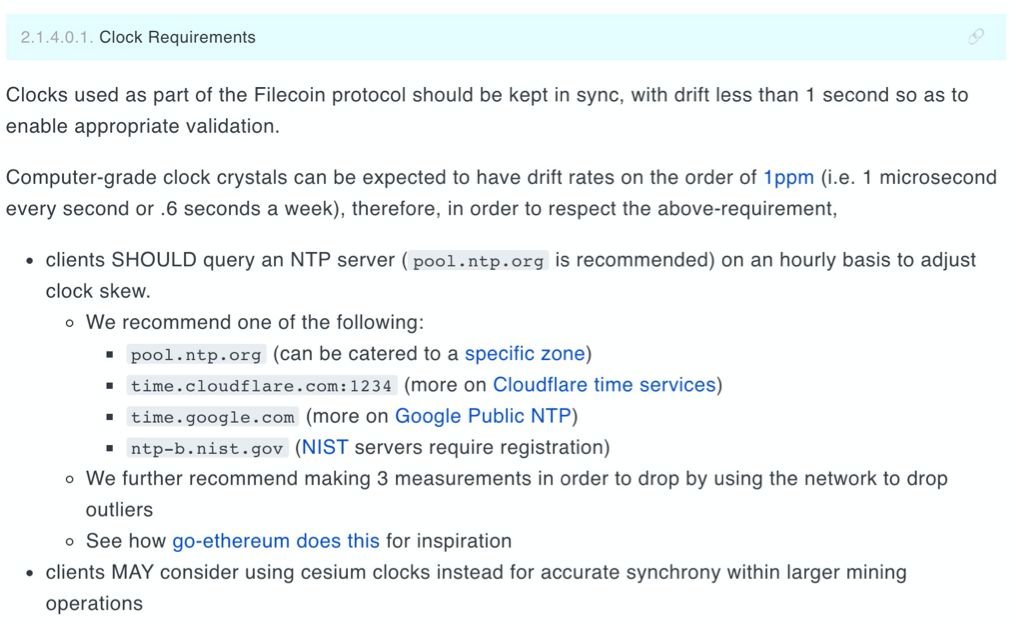The image size is (1016, 624).
Task: Open the go-ethereum does this link
Action: pyautogui.click(x=275, y=541)
